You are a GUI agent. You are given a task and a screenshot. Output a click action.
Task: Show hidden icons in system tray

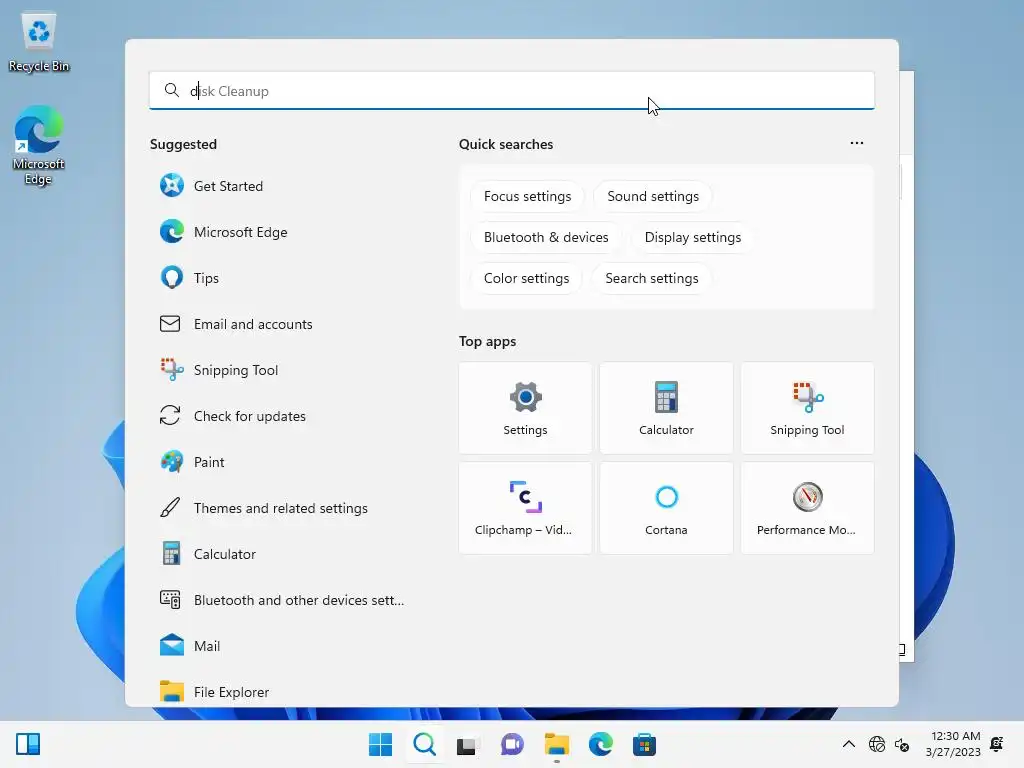coord(848,744)
